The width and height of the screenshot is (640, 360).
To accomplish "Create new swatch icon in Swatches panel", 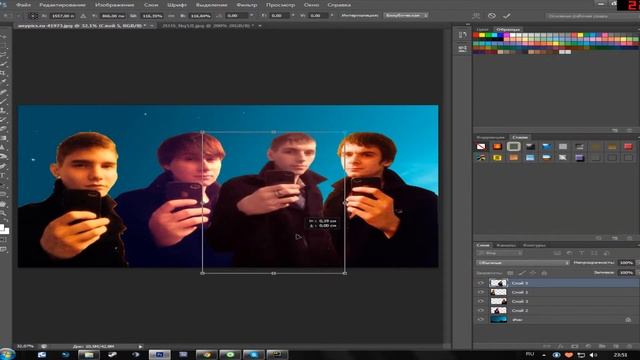I will pyautogui.click(x=615, y=130).
